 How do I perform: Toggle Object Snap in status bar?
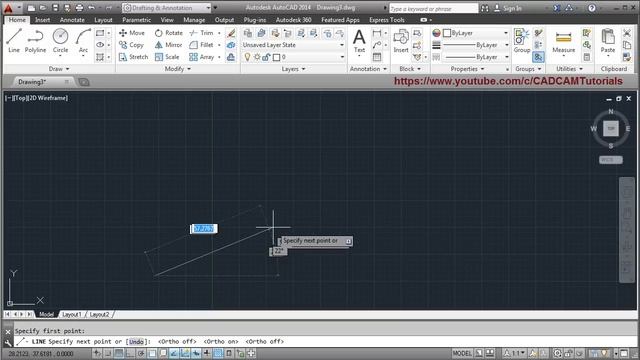click(x=152, y=353)
